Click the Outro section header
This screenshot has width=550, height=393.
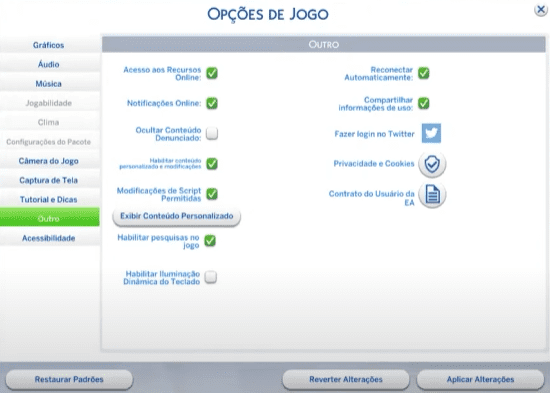click(x=324, y=44)
